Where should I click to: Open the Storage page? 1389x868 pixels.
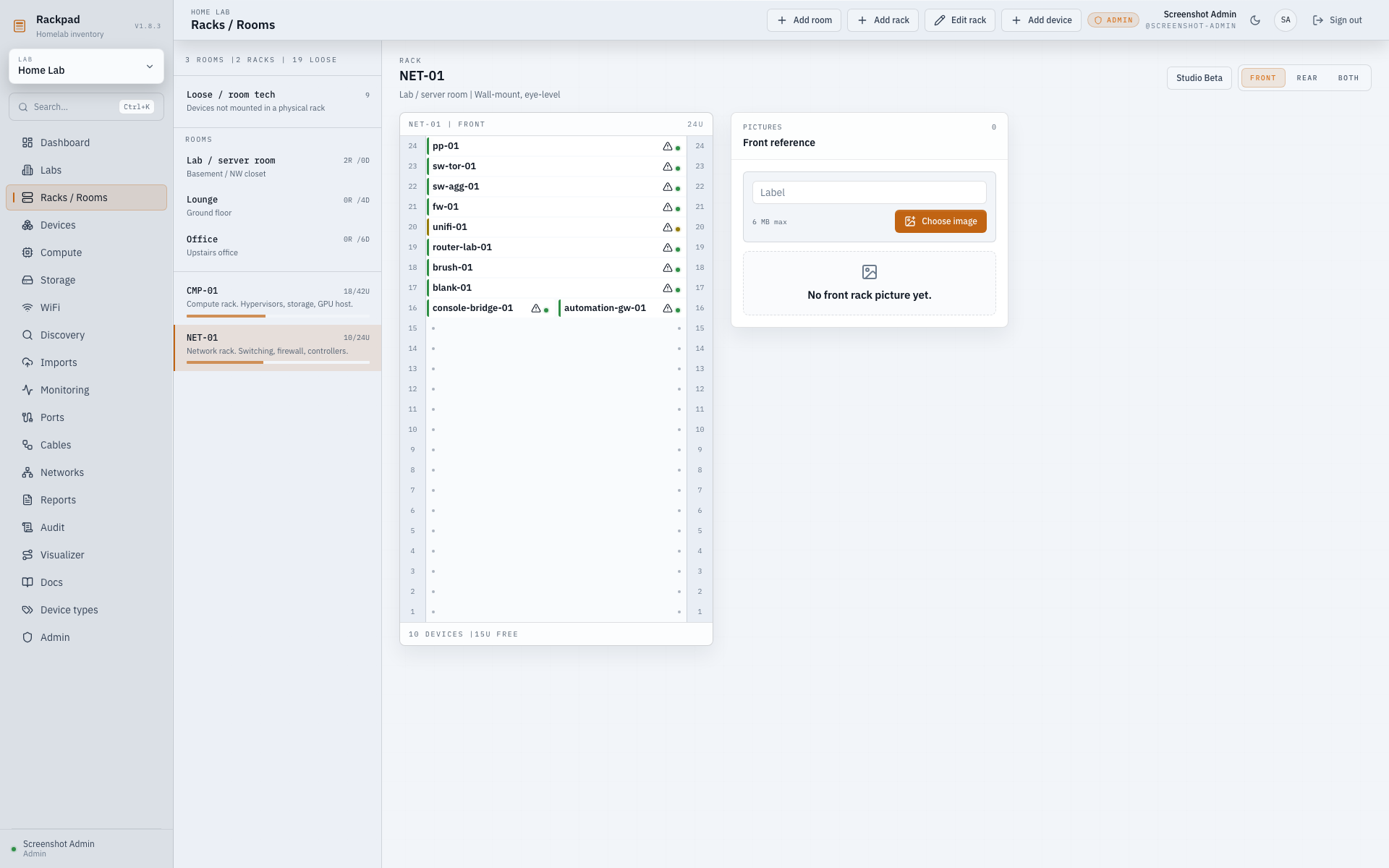(x=86, y=280)
